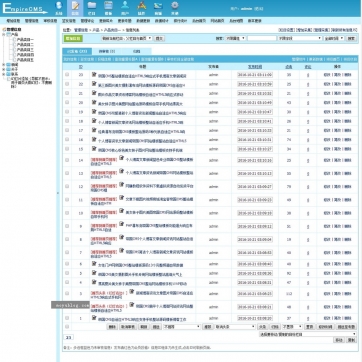Tick the checkbox for row ID 22

[67, 84]
